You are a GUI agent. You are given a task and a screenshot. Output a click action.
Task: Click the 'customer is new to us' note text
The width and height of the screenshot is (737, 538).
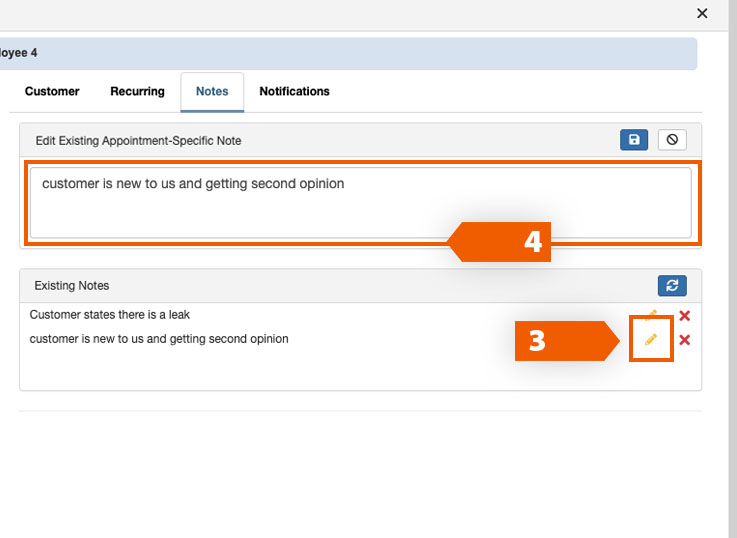(159, 339)
